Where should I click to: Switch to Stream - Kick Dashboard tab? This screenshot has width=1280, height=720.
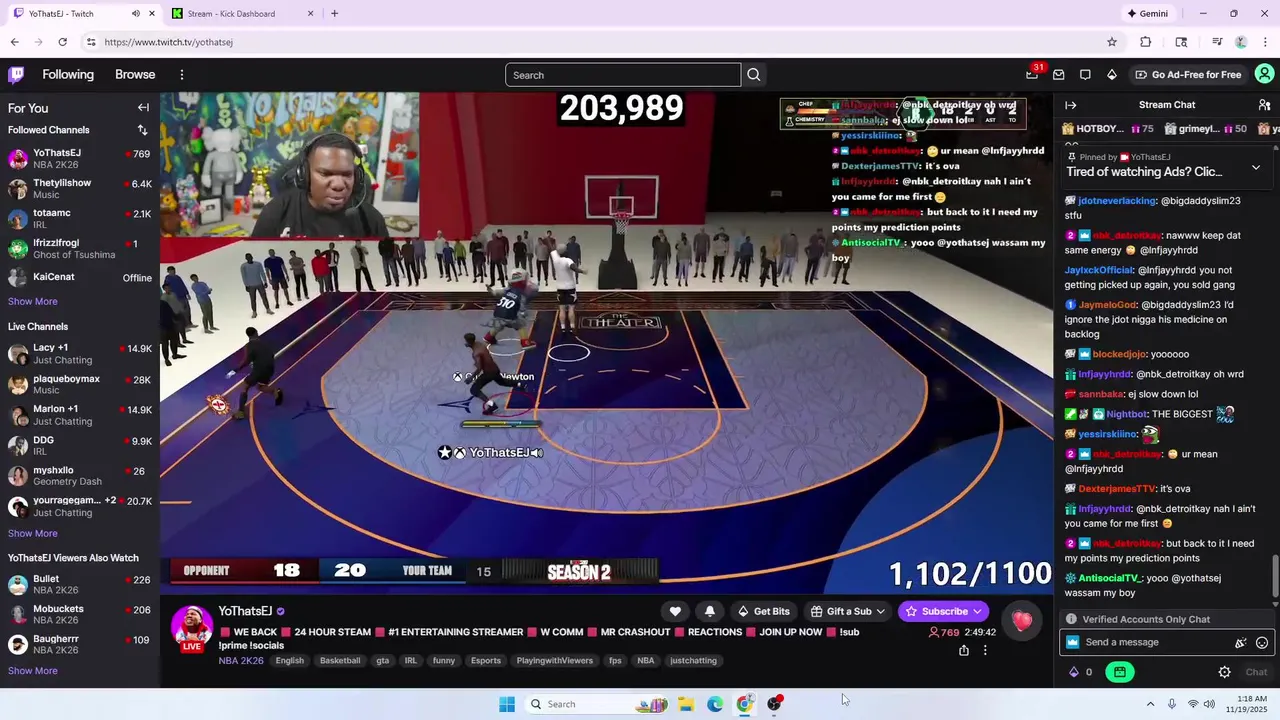pyautogui.click(x=241, y=13)
